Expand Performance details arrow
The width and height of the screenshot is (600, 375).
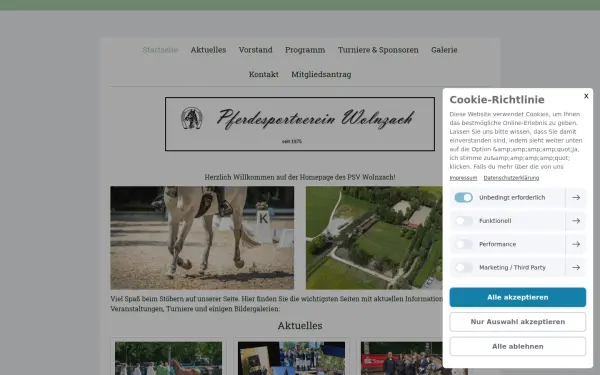click(576, 244)
